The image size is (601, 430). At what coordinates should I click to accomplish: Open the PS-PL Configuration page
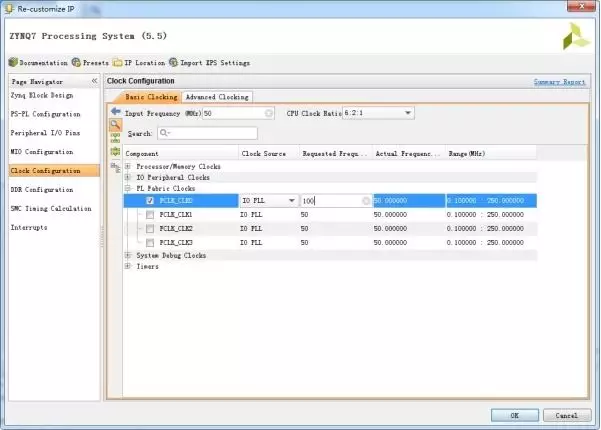click(x=45, y=114)
